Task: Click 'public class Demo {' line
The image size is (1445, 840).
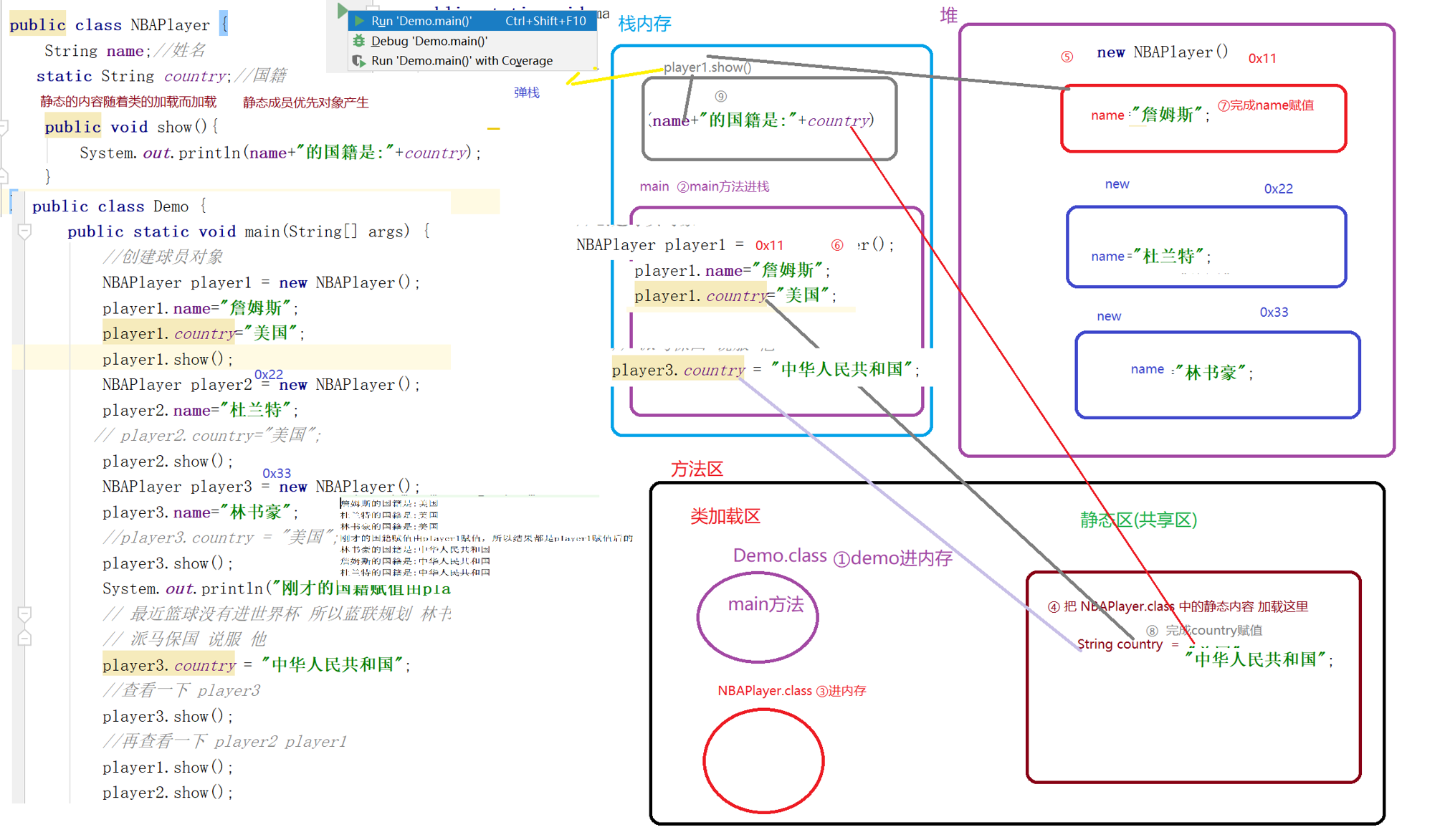Action: click(119, 206)
